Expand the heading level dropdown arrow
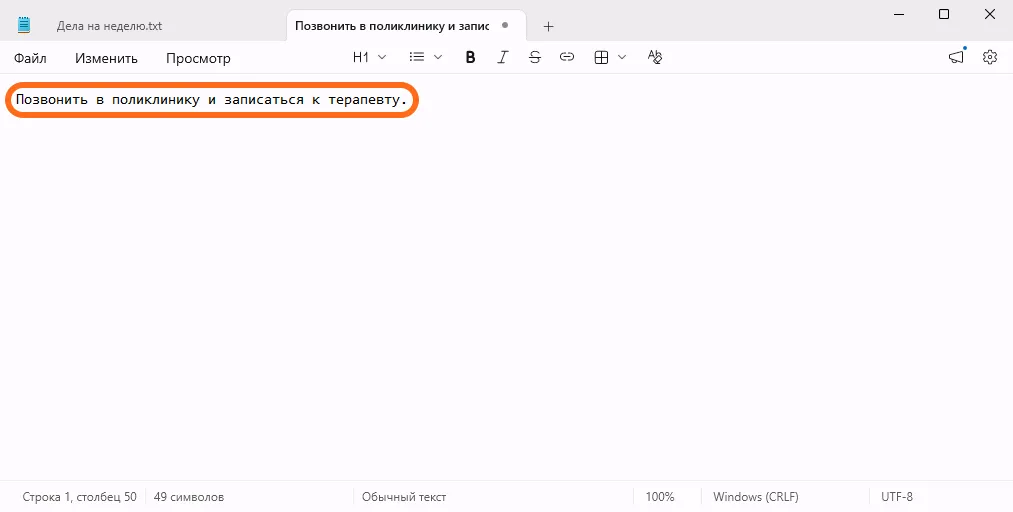Image resolution: width=1013 pixels, height=512 pixels. point(382,57)
